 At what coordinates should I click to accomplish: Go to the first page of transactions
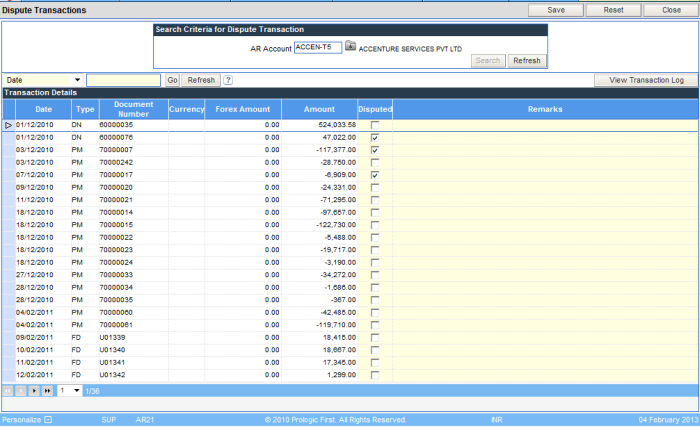tap(8, 390)
